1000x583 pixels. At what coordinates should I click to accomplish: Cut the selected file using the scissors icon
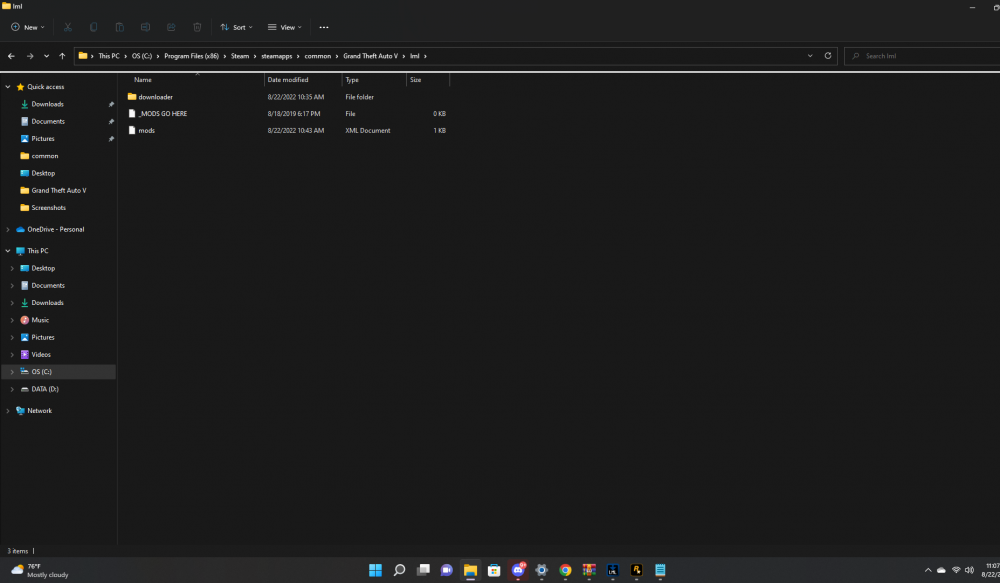67,27
